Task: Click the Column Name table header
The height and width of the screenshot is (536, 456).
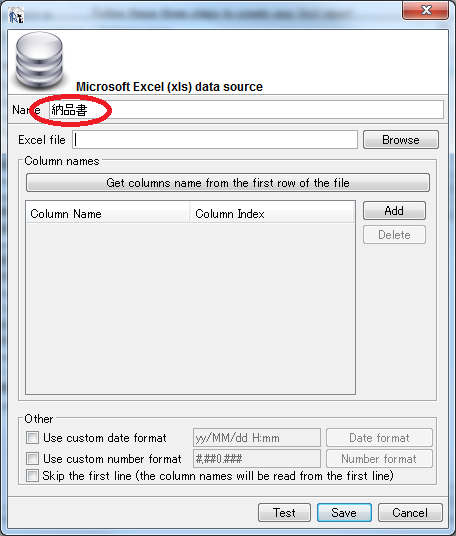Action: pos(108,214)
